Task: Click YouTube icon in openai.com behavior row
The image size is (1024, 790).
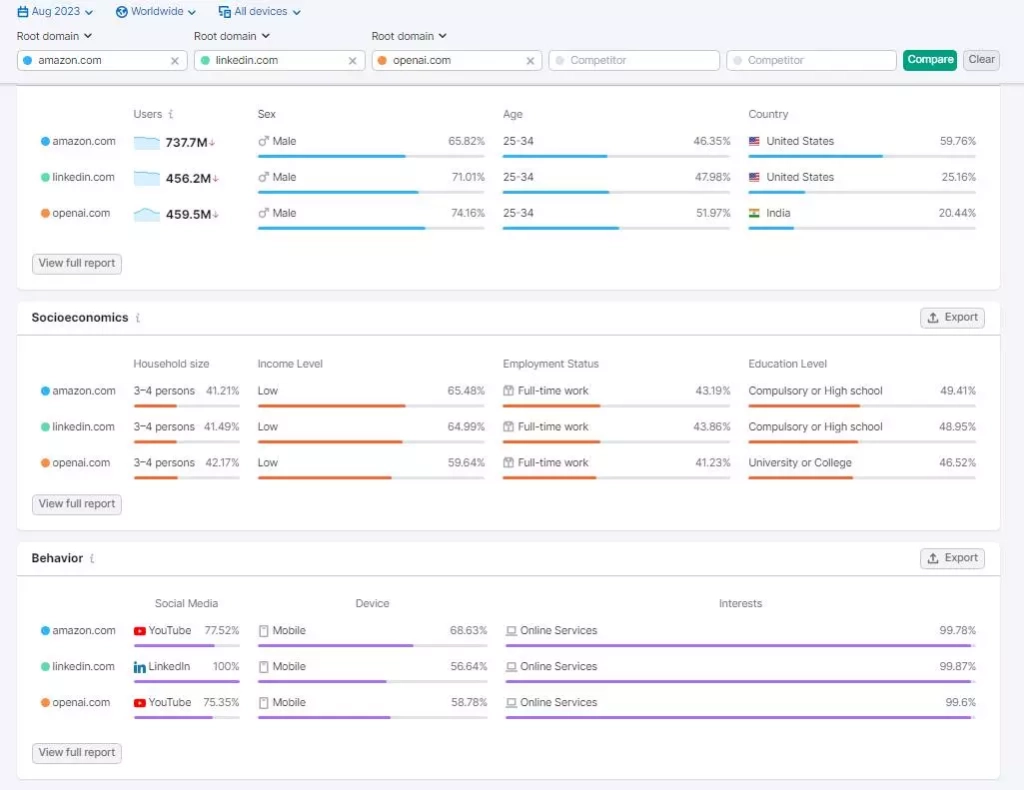Action: coord(140,703)
